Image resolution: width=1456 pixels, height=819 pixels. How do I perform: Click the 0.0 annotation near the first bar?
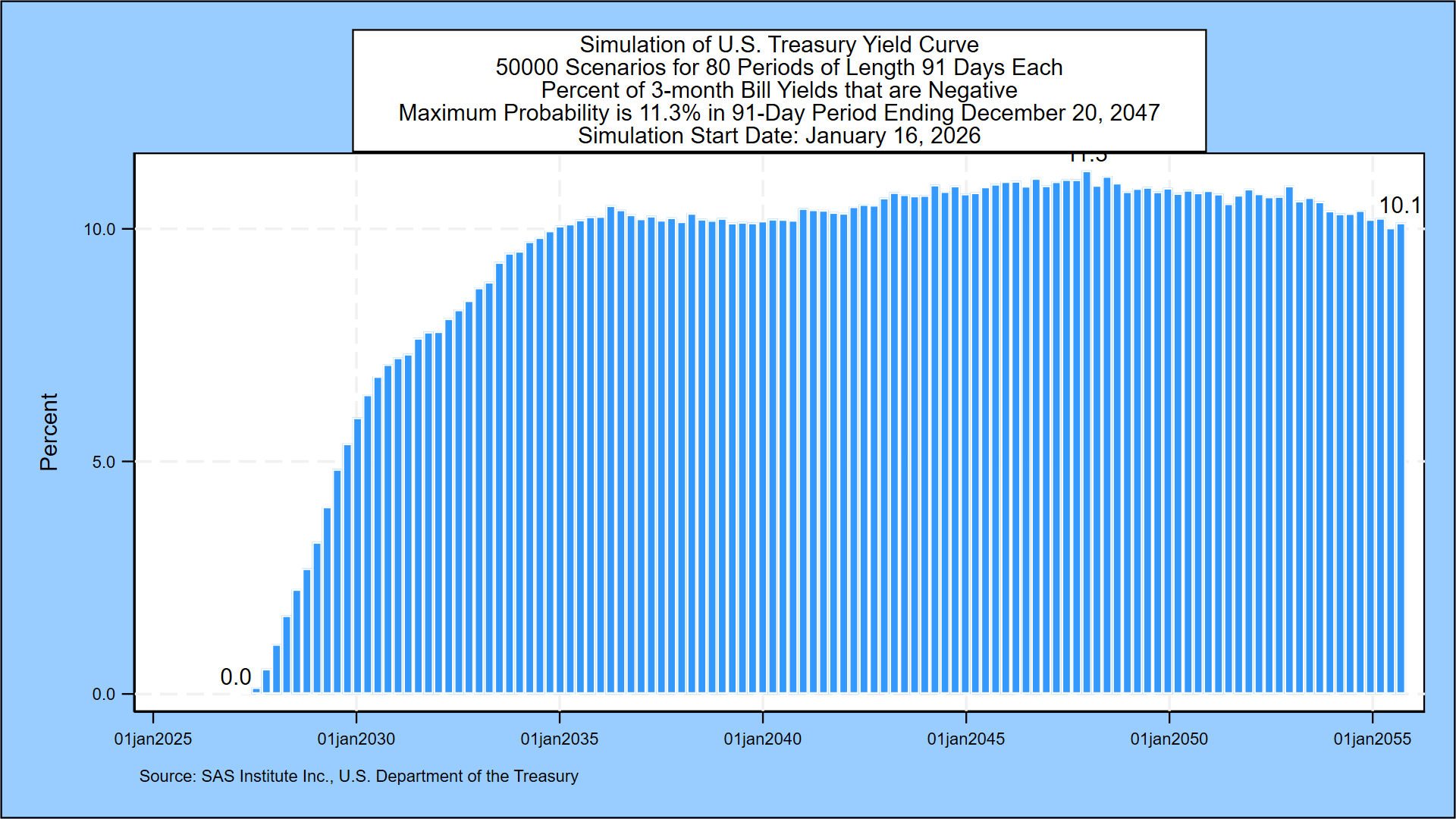(x=237, y=675)
